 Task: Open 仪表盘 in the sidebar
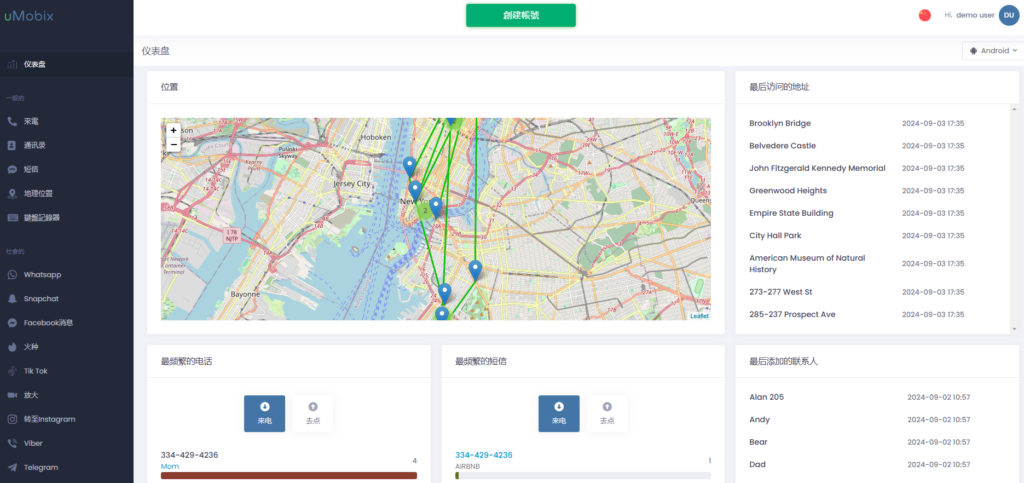click(x=67, y=64)
